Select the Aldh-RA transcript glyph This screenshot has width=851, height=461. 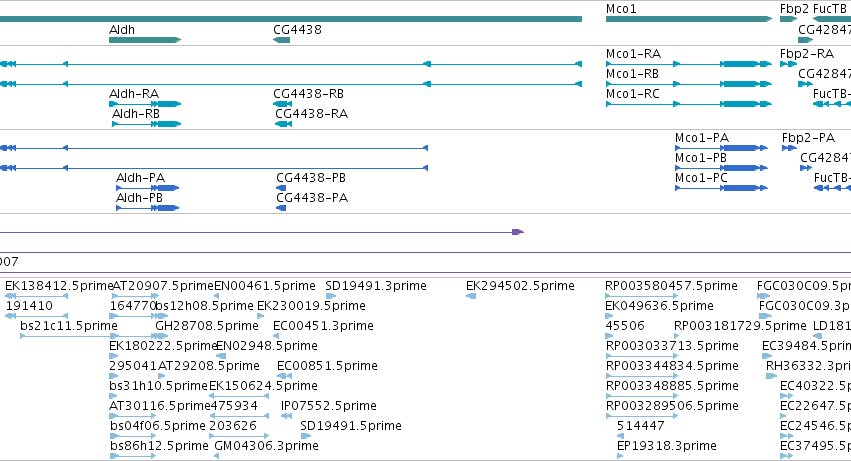click(x=145, y=104)
